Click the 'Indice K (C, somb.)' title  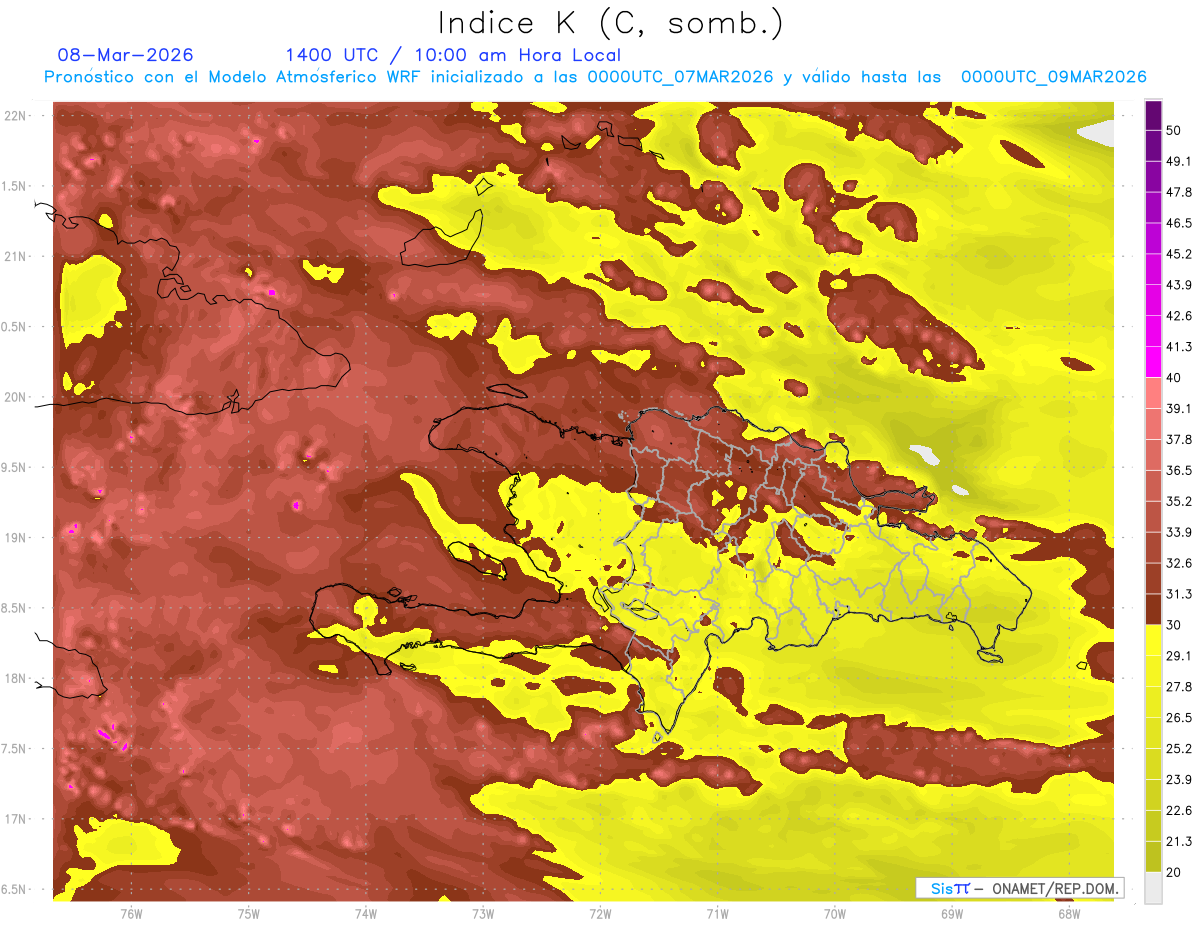(x=611, y=23)
